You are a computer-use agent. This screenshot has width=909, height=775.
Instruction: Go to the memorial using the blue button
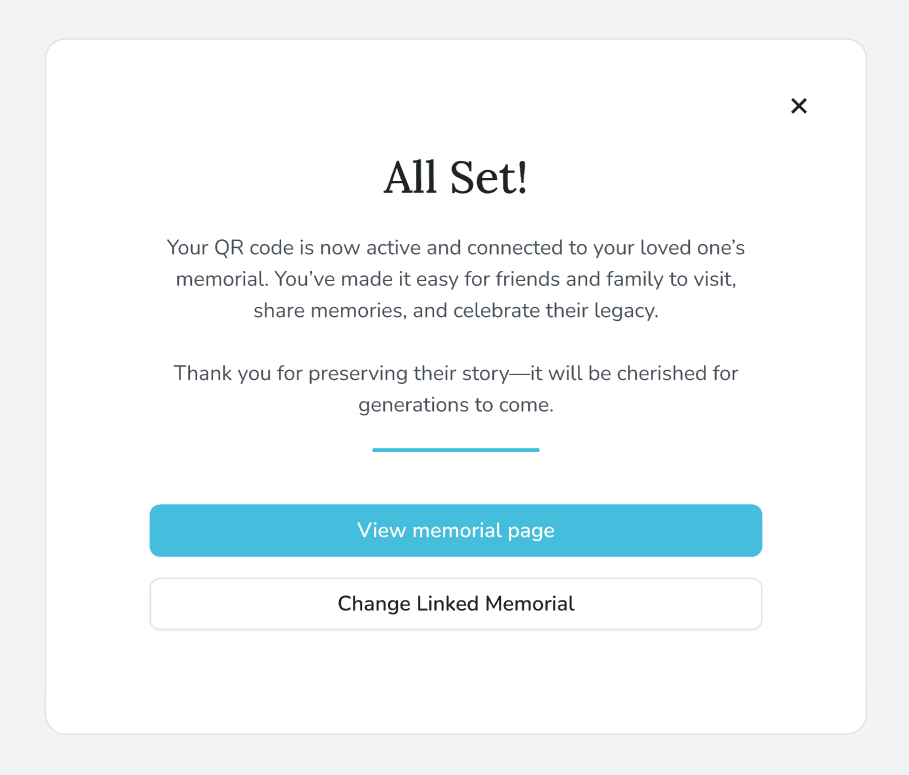click(456, 530)
